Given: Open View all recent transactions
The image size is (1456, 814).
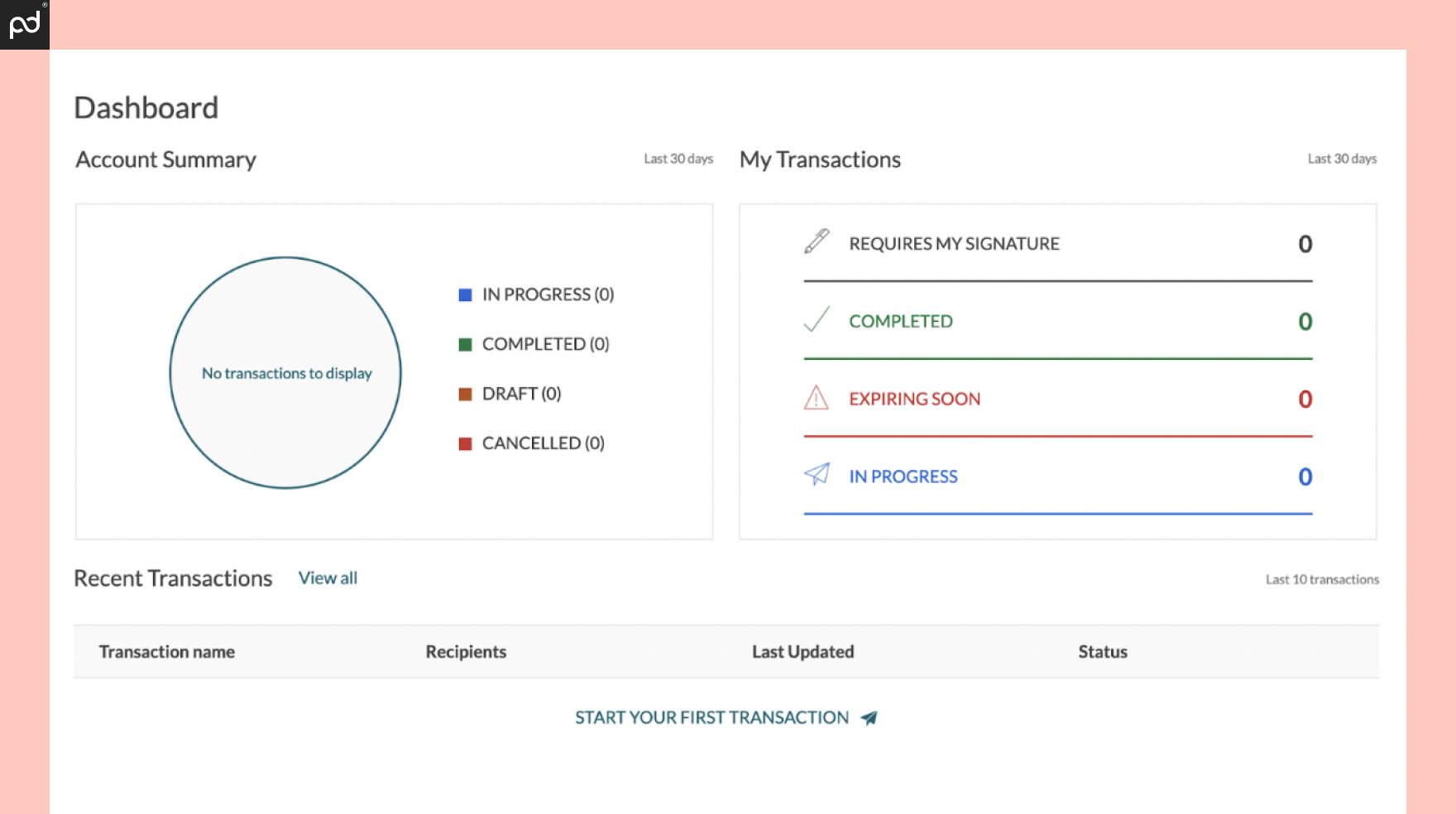Looking at the screenshot, I should point(328,578).
